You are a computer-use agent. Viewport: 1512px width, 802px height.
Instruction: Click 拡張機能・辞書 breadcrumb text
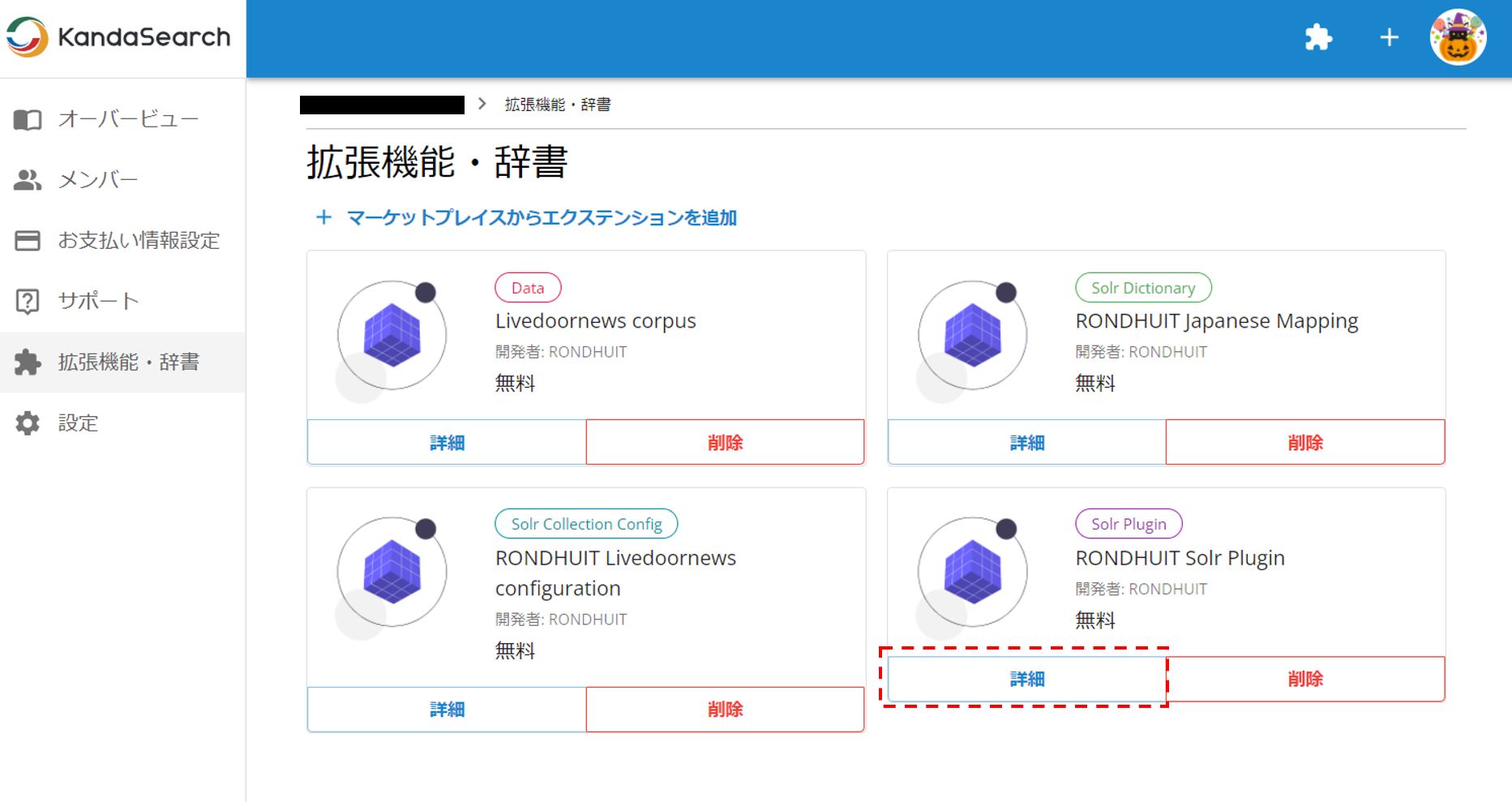[x=558, y=105]
